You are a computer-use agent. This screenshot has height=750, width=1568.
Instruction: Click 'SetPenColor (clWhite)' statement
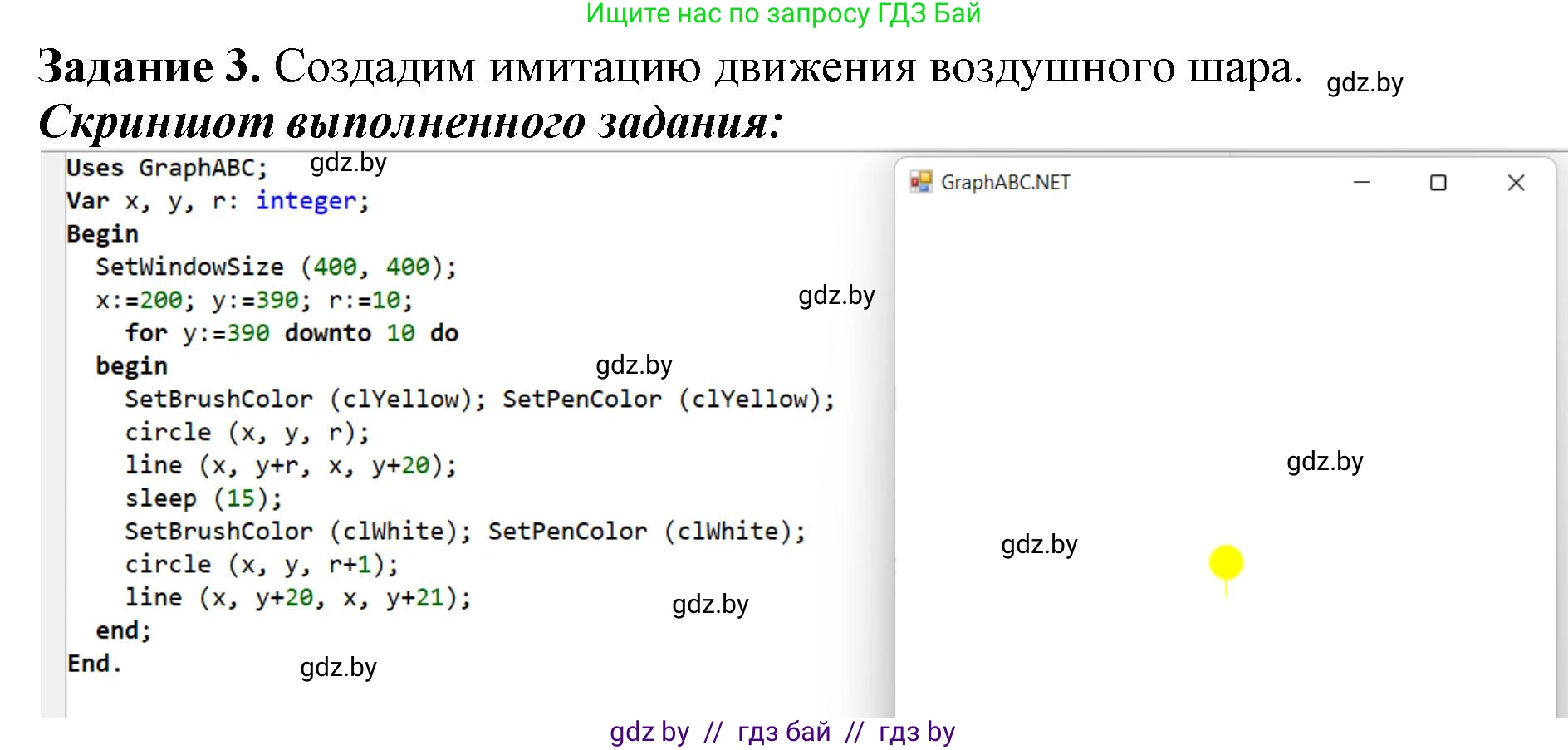click(646, 532)
